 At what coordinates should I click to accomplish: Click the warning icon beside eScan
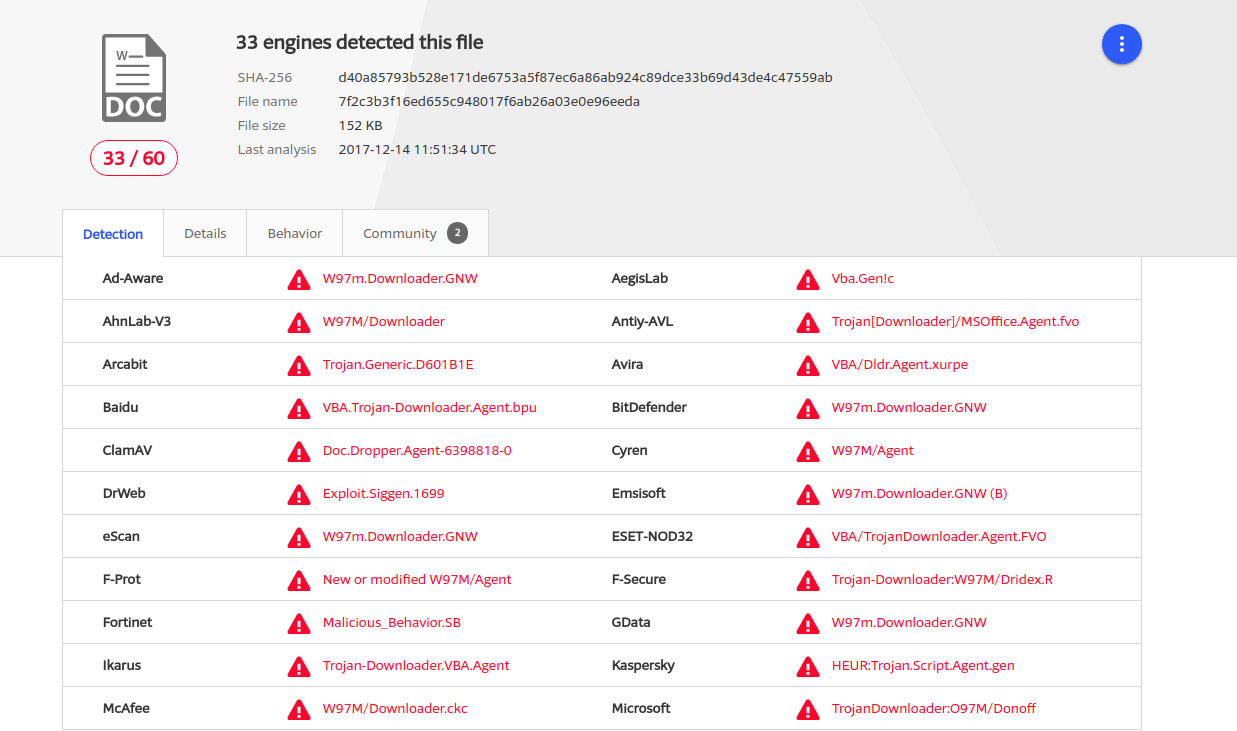(x=299, y=537)
